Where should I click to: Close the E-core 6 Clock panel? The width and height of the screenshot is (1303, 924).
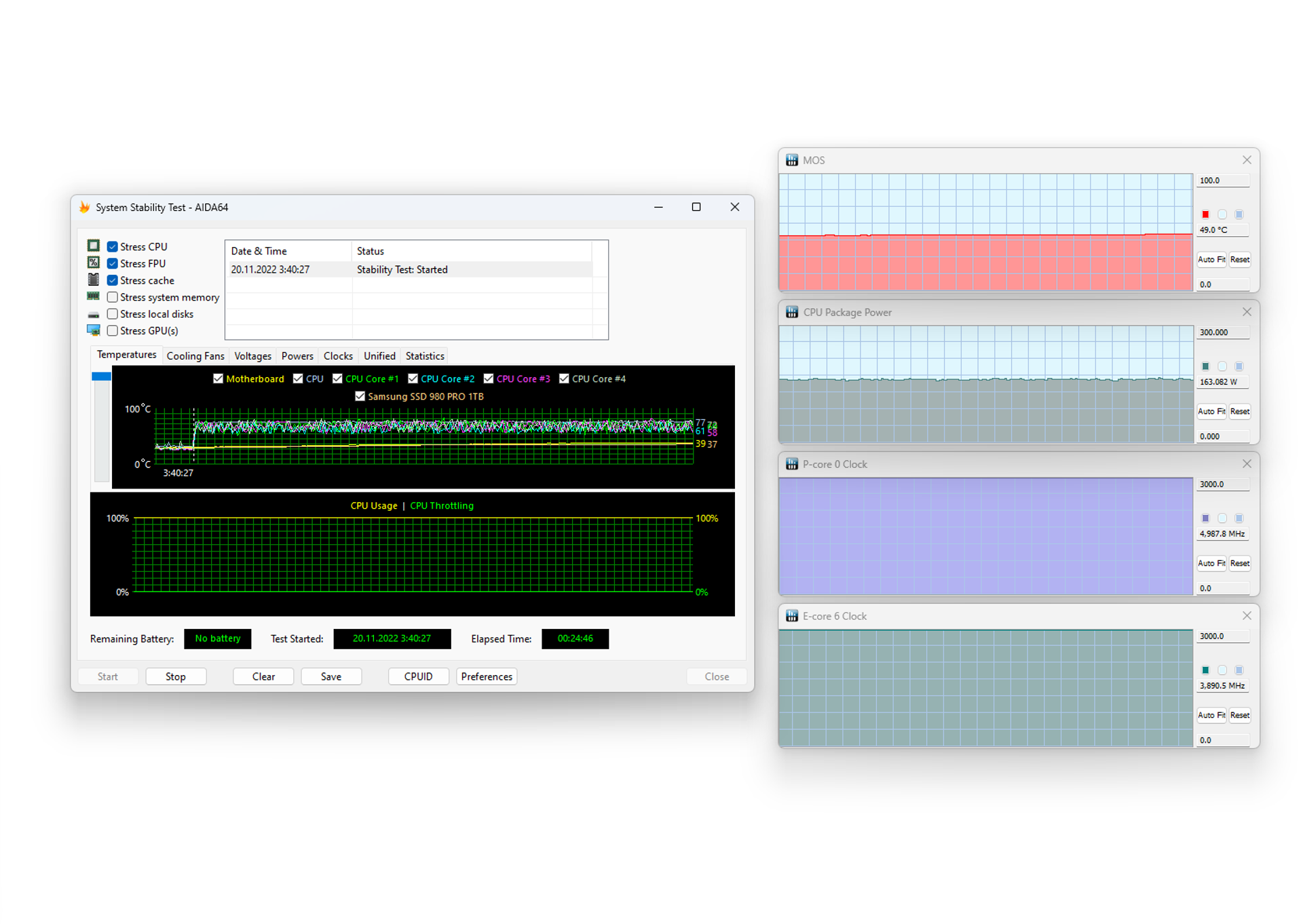coord(1247,616)
